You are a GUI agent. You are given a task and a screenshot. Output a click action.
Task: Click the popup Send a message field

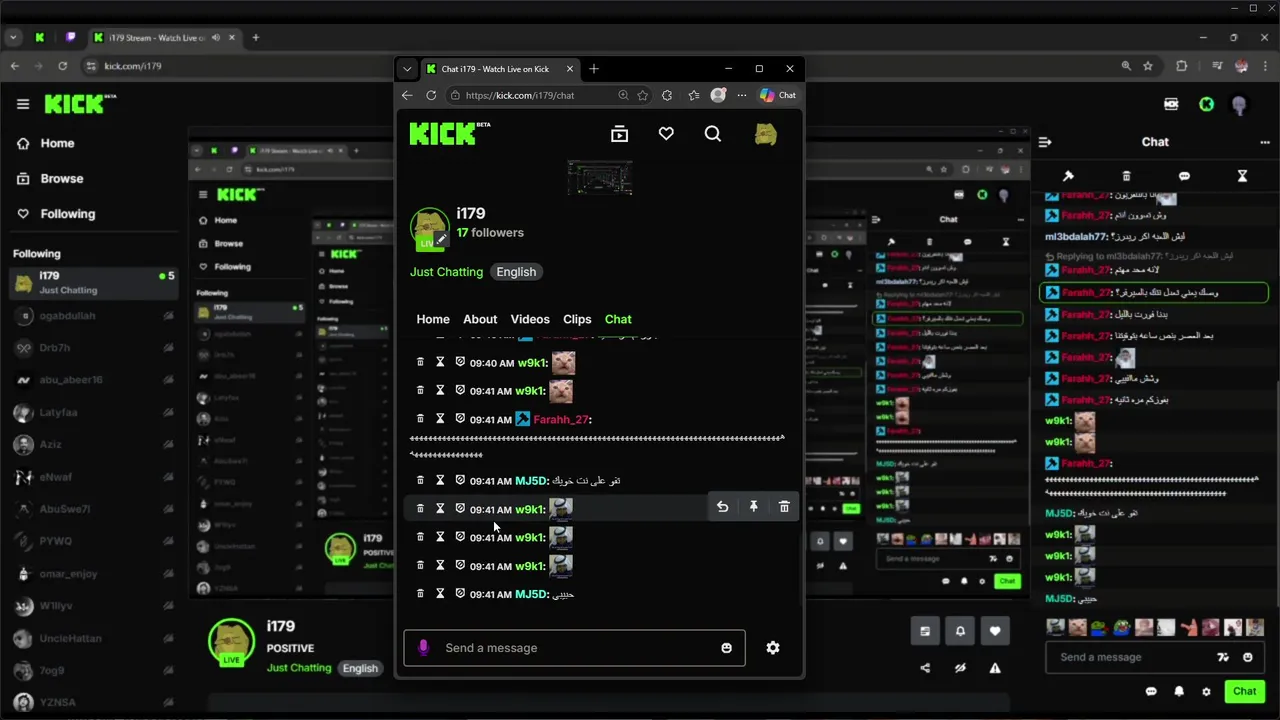click(x=574, y=648)
